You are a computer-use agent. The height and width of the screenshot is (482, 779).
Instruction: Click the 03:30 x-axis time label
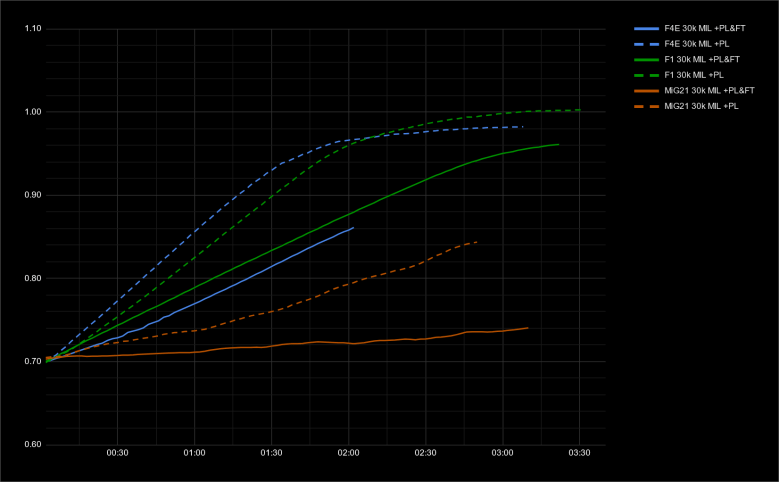580,453
